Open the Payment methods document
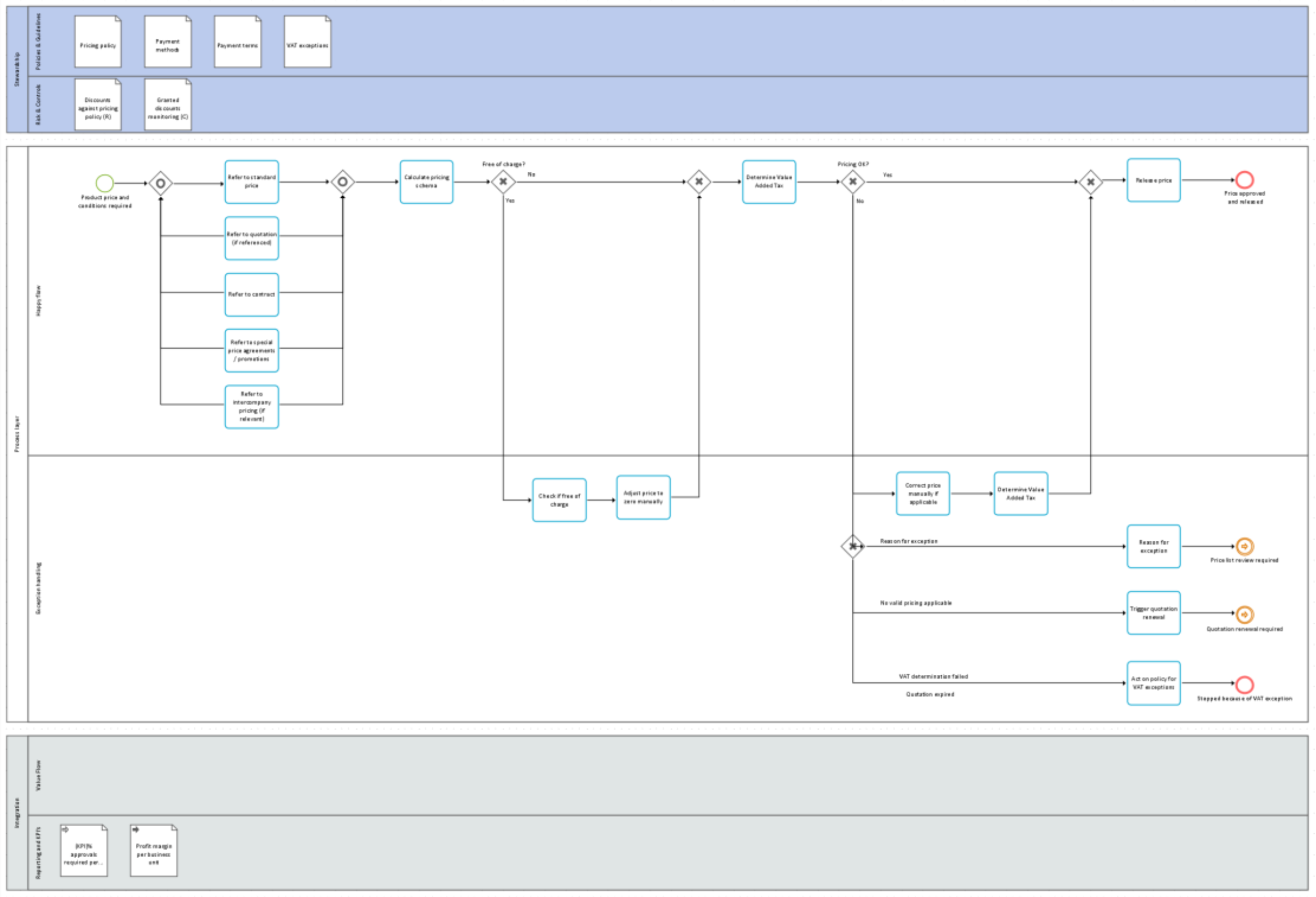The width and height of the screenshot is (1316, 897). 168,42
